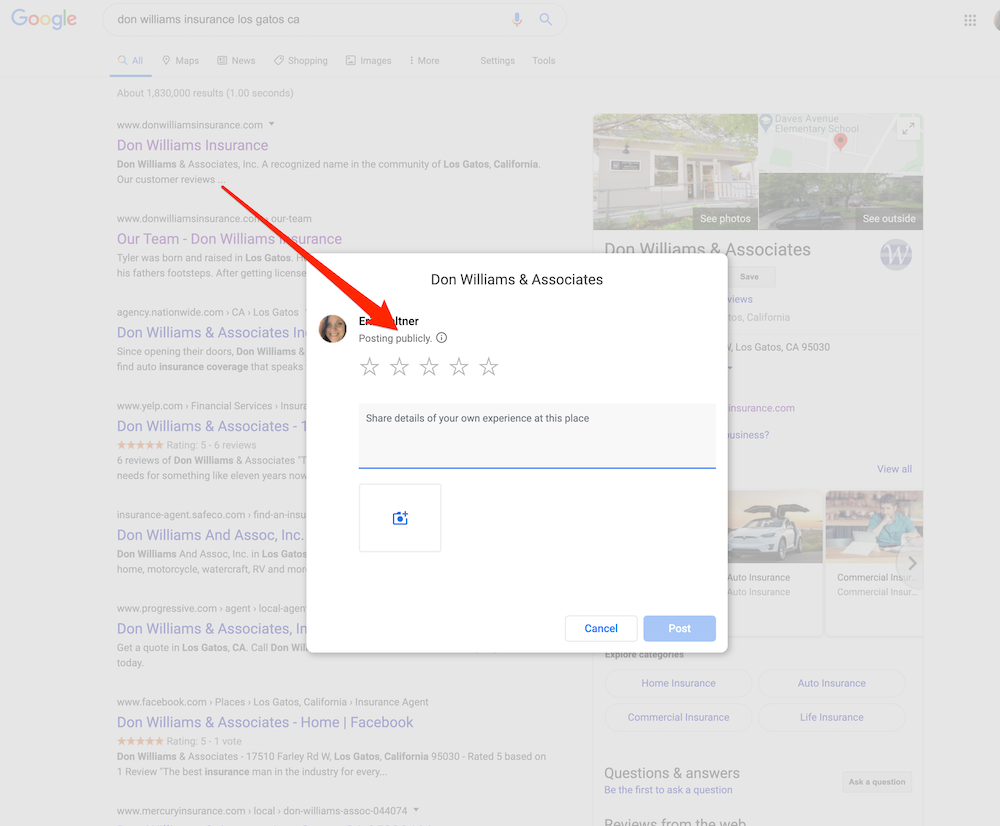Select the fourth star rating
Viewport: 1000px width, 826px height.
[x=459, y=367]
